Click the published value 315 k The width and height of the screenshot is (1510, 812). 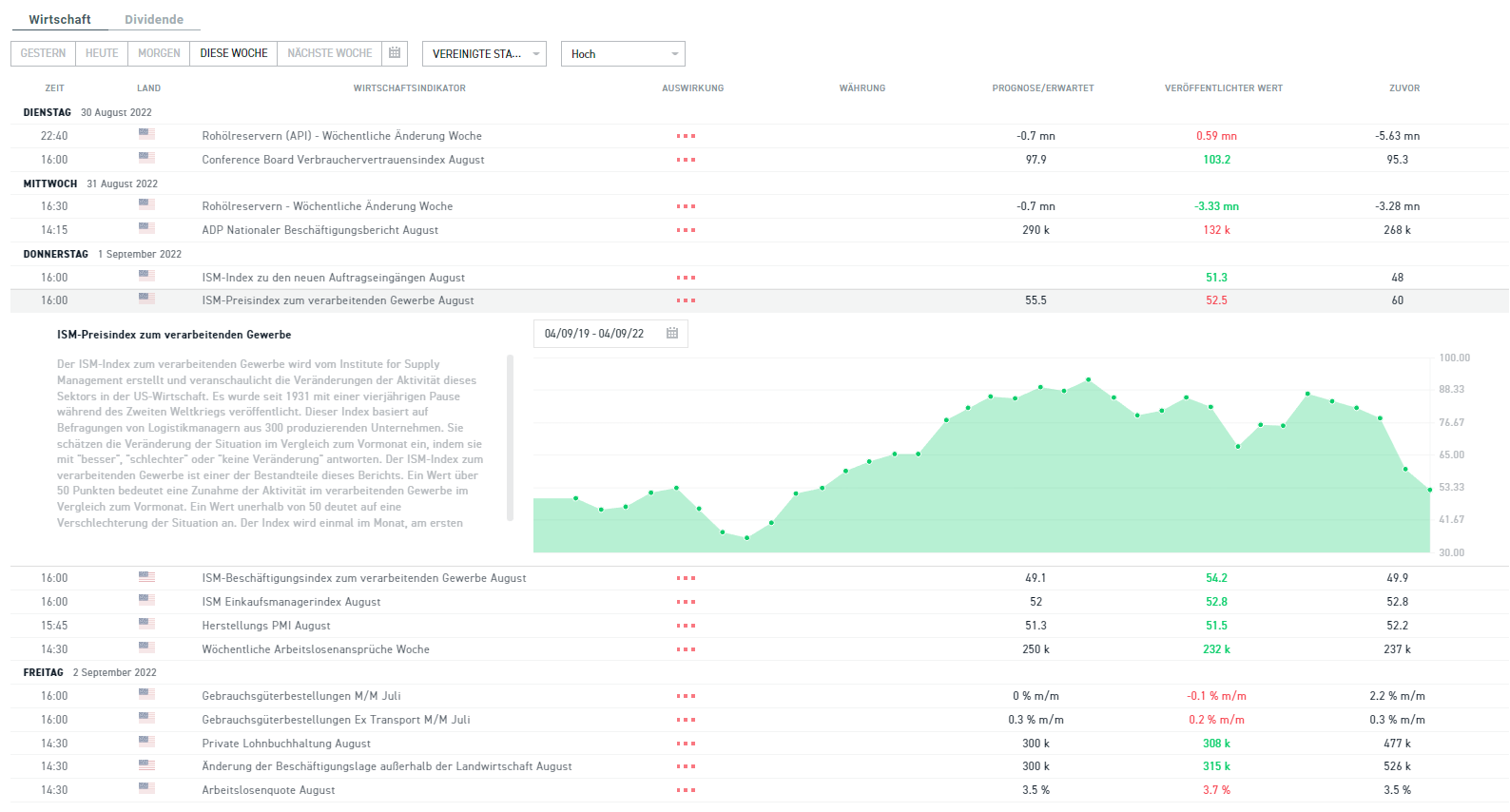point(1217,766)
